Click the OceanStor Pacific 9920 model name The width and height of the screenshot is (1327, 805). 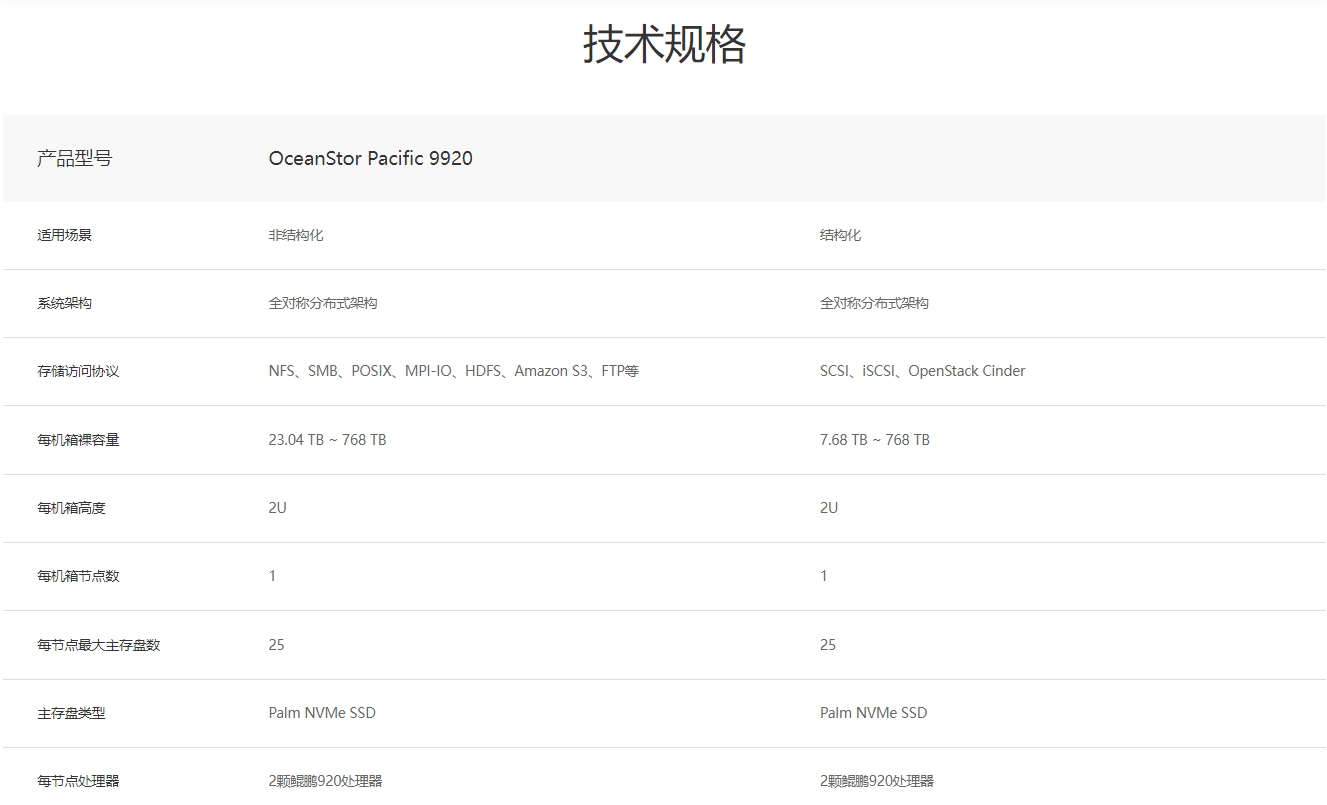(x=370, y=158)
